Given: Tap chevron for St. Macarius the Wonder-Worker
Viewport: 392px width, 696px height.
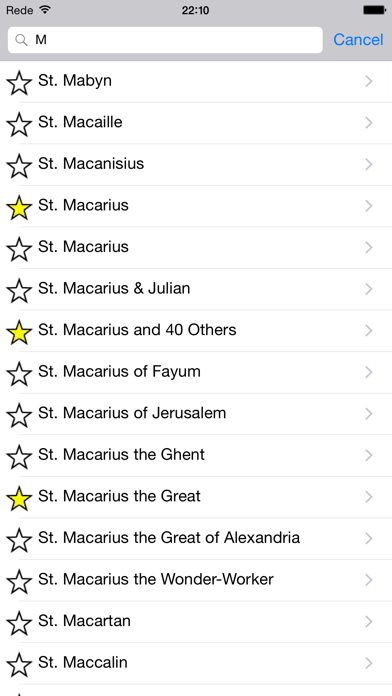Looking at the screenshot, I should (x=368, y=580).
